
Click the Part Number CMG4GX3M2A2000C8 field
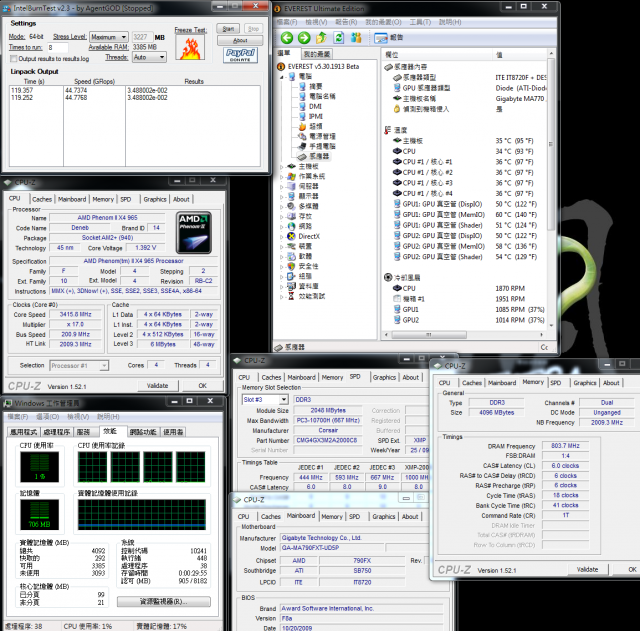tap(327, 440)
